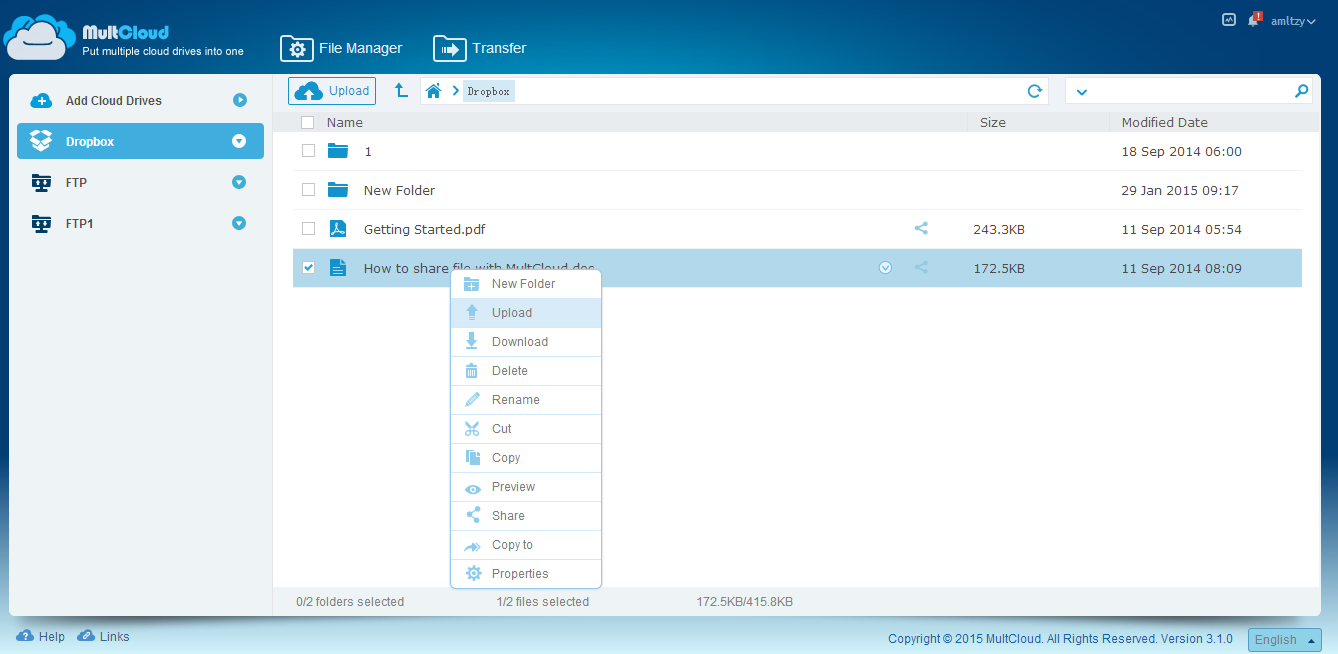Check the box for folder 1
The height and width of the screenshot is (654, 1338).
pos(308,151)
